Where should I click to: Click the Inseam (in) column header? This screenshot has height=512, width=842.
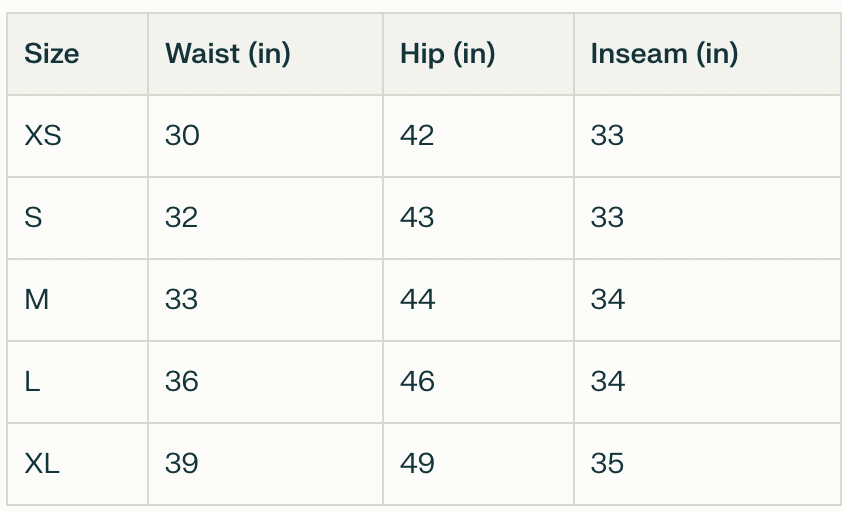pos(664,54)
